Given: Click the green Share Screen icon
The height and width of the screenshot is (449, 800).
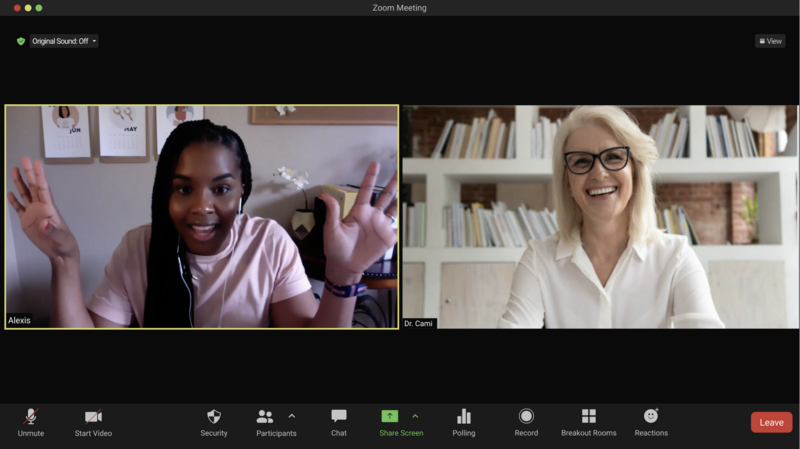Looking at the screenshot, I should coord(390,416).
